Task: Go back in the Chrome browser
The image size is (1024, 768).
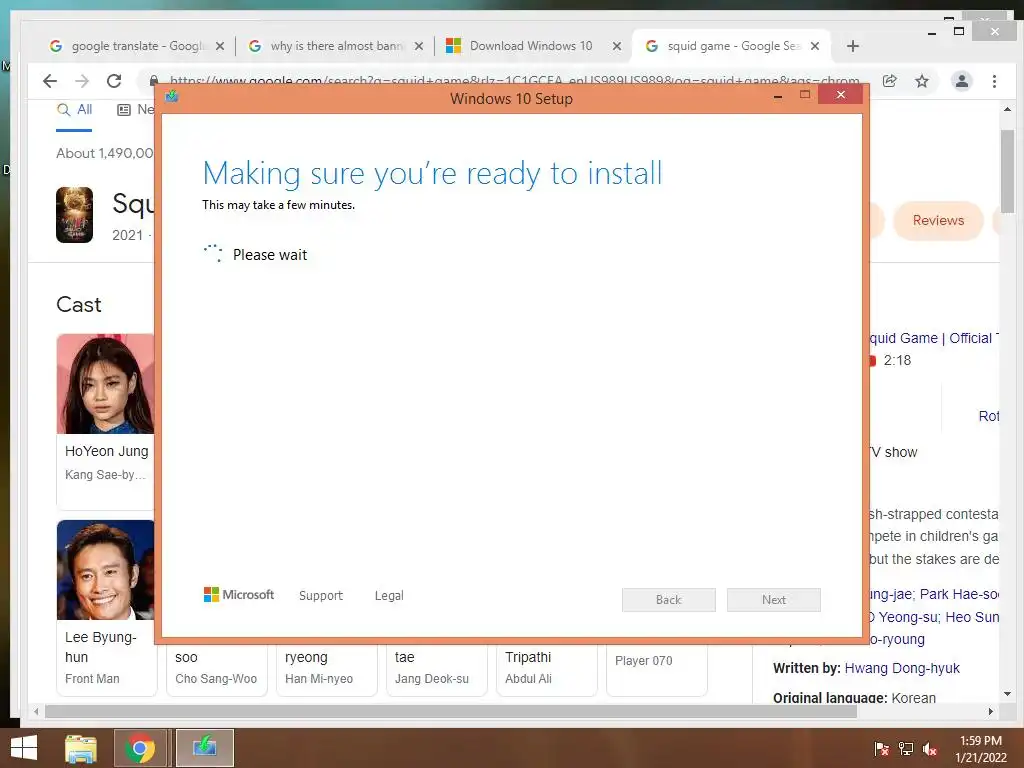Action: (50, 81)
